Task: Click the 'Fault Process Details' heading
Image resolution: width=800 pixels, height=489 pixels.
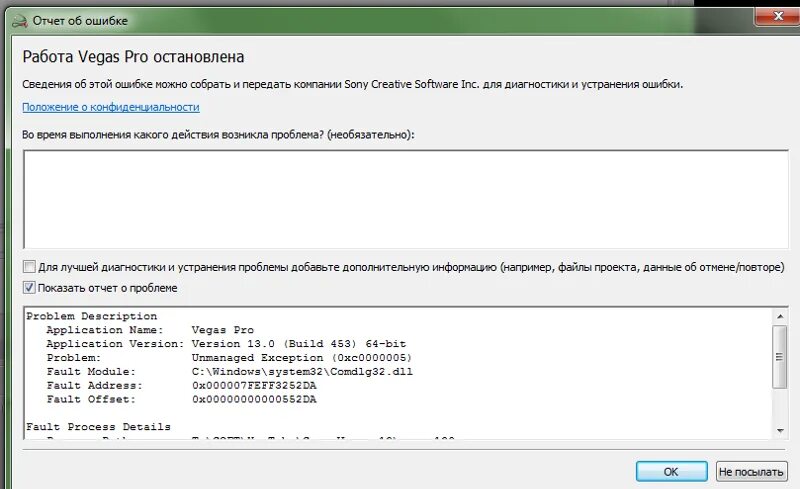Action: click(98, 427)
